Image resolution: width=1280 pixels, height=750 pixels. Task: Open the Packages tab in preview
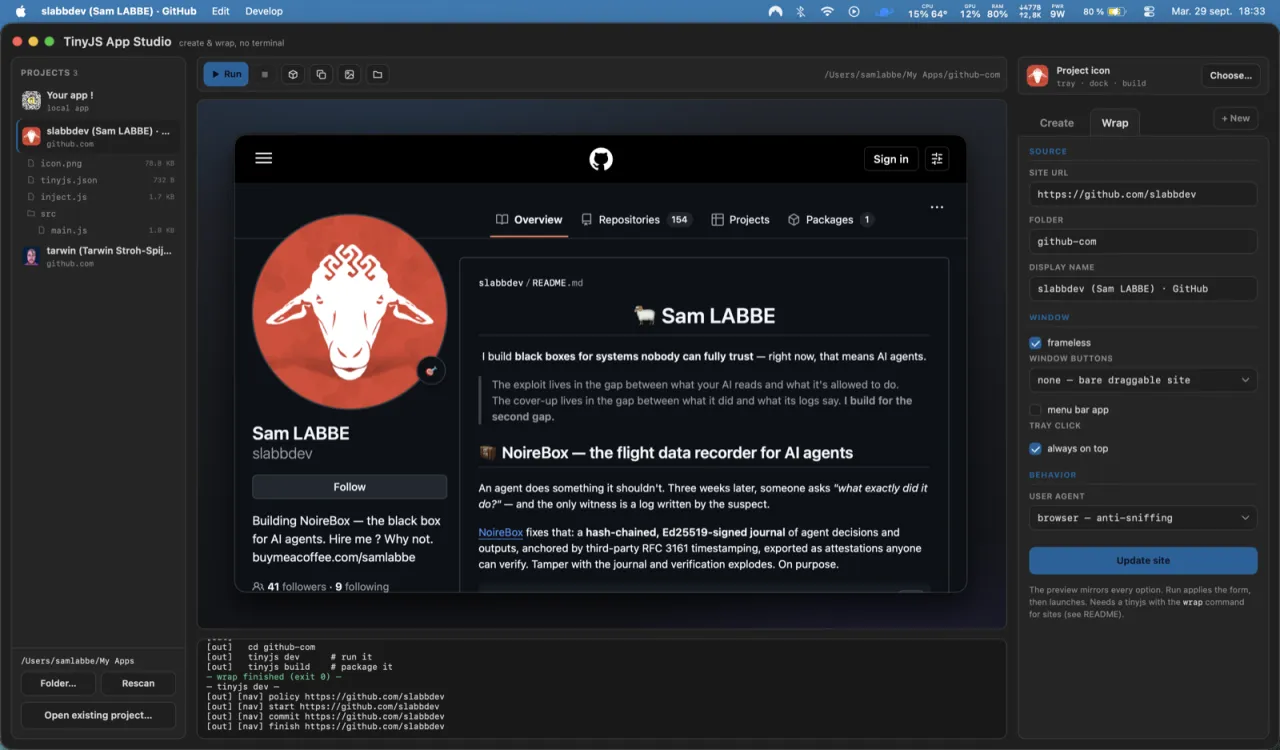(831, 220)
